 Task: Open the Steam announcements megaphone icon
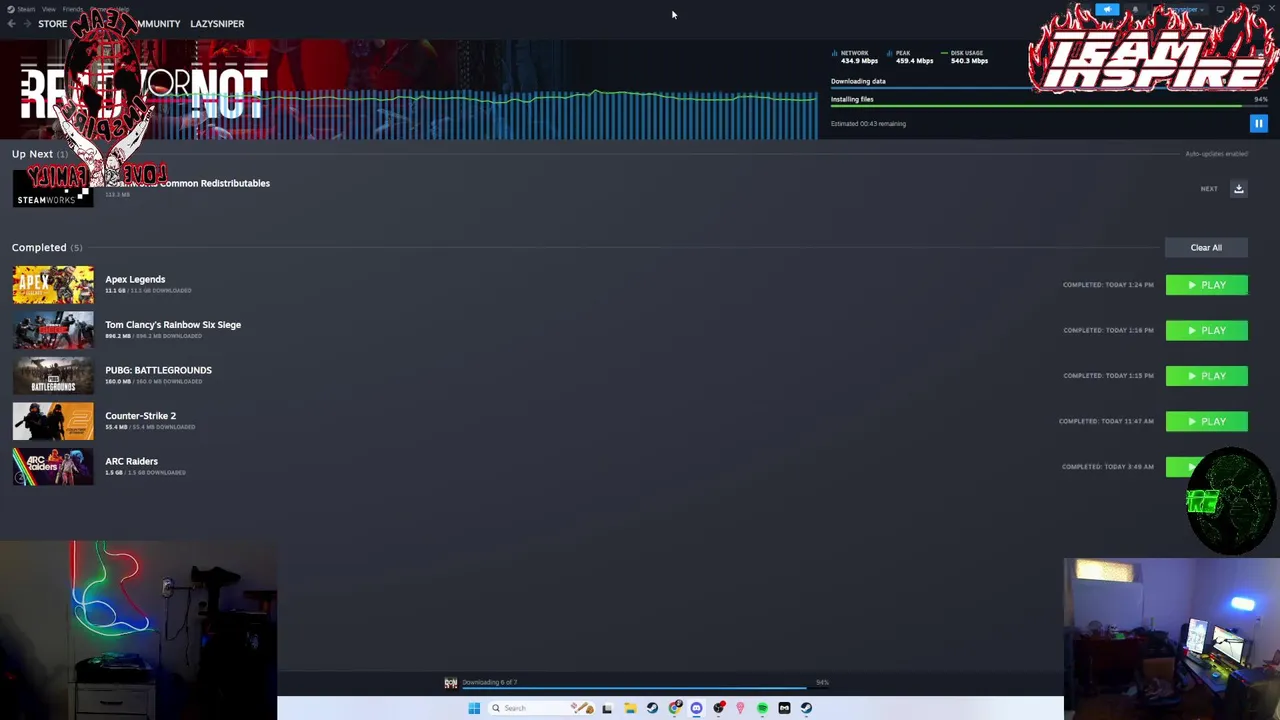1107,10
